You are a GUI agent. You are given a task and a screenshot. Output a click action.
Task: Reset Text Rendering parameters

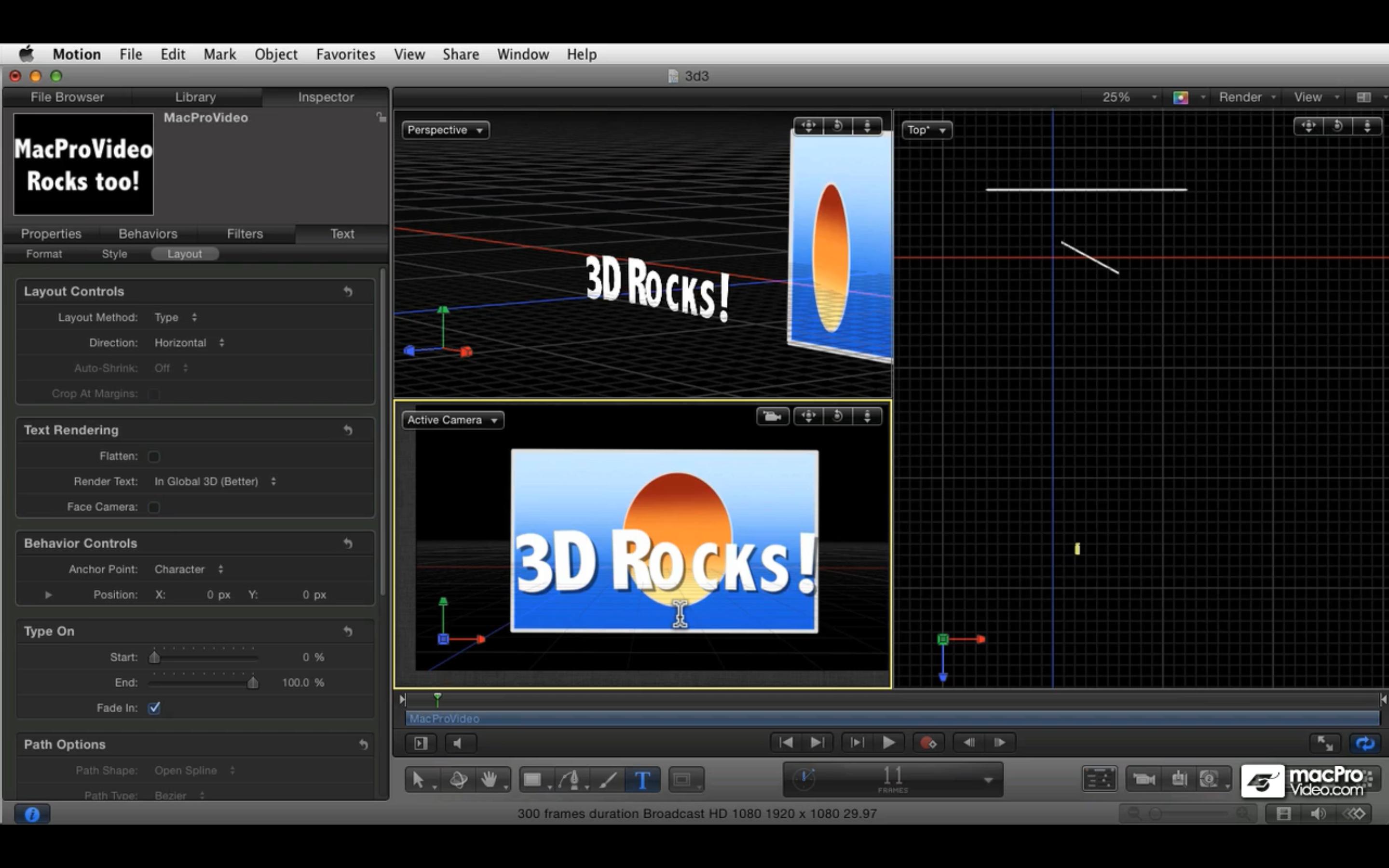click(348, 430)
